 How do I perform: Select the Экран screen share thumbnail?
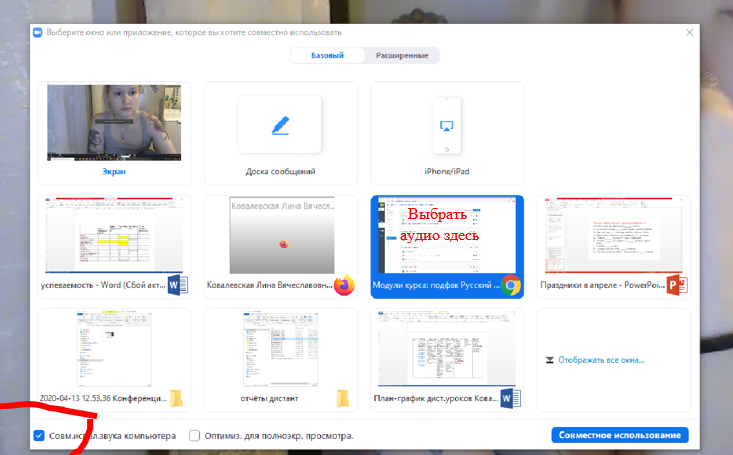click(113, 124)
